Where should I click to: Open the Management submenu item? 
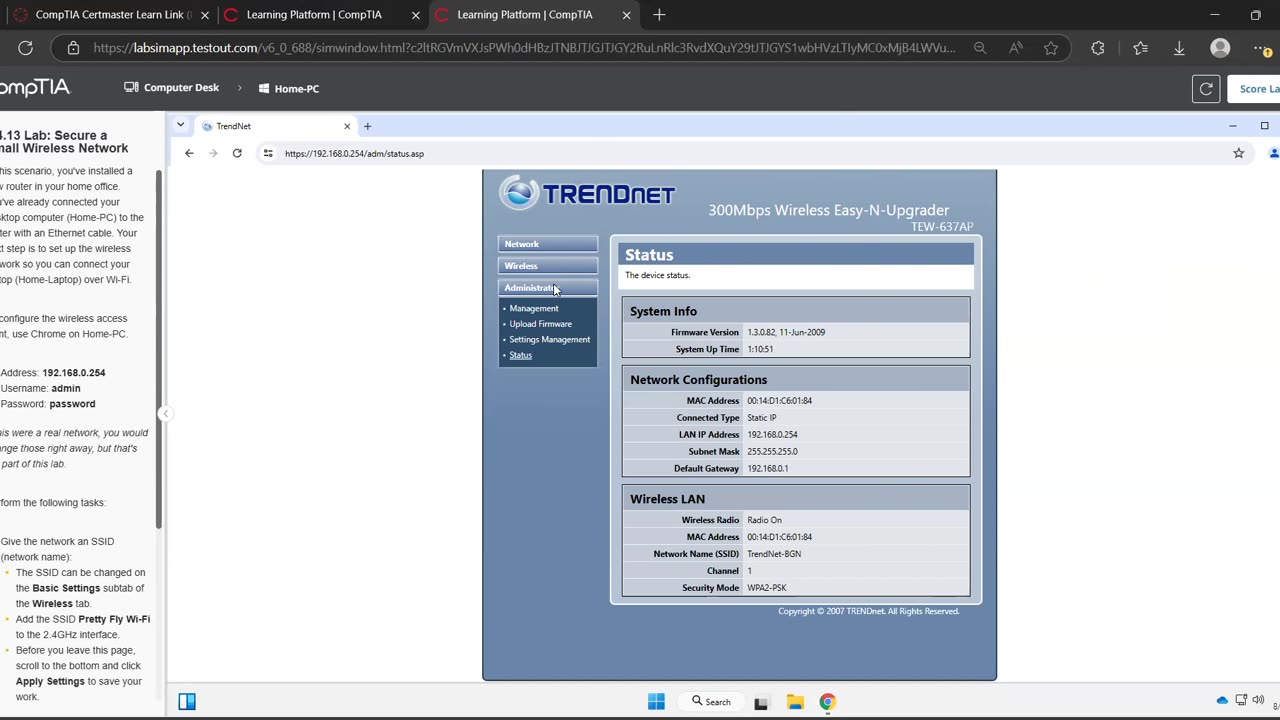(534, 308)
